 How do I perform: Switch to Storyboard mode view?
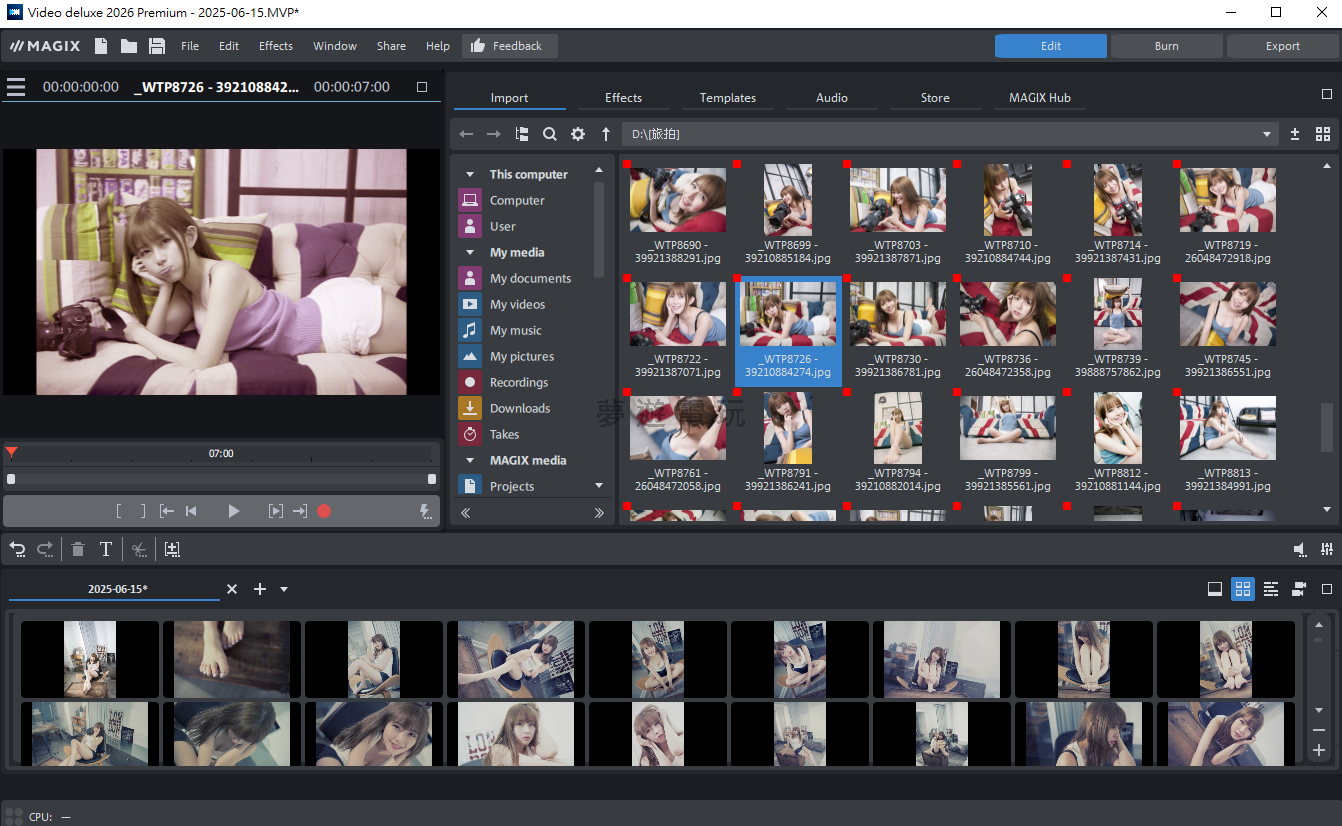1215,589
